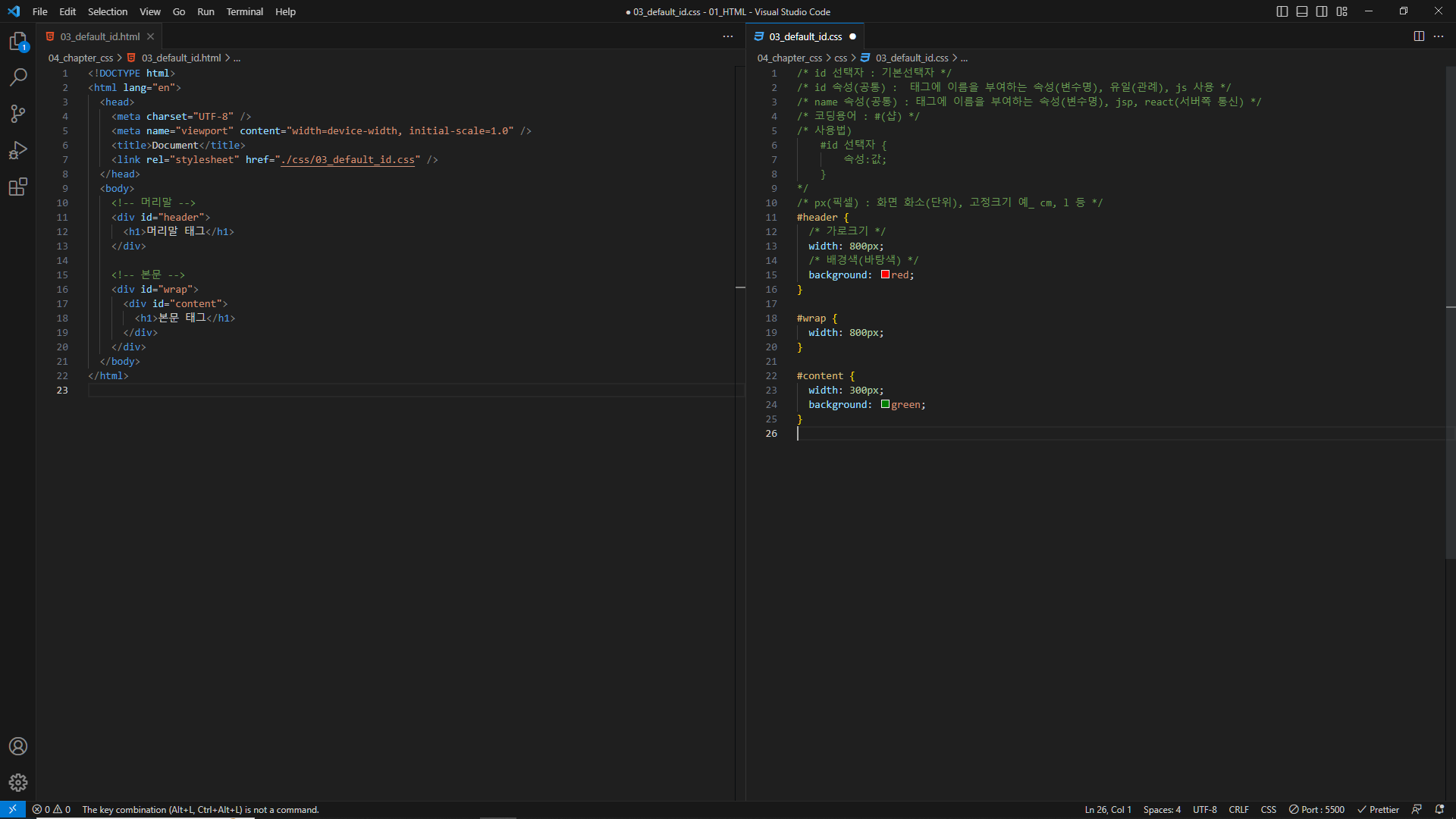
Task: Switch to the 03_default_id.html tab
Action: point(99,36)
